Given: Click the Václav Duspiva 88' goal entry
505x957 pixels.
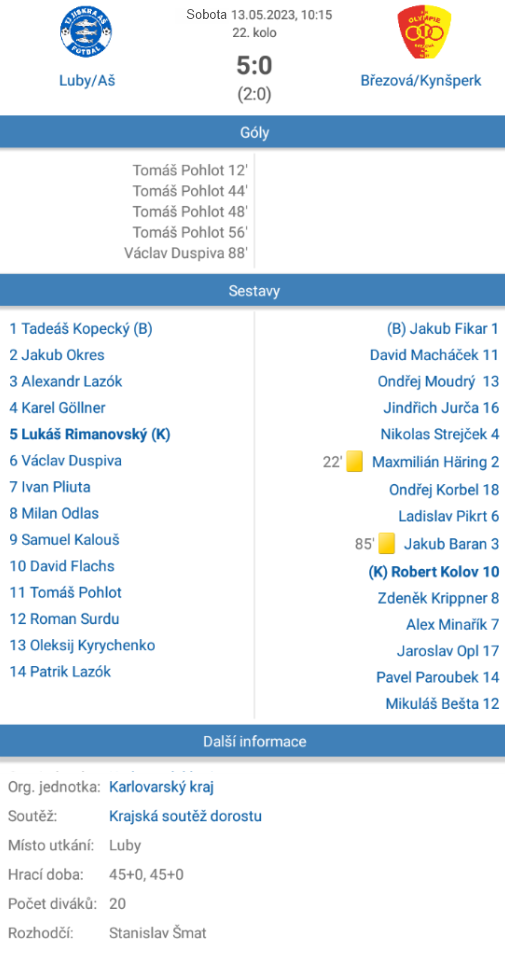Looking at the screenshot, I should (x=186, y=253).
